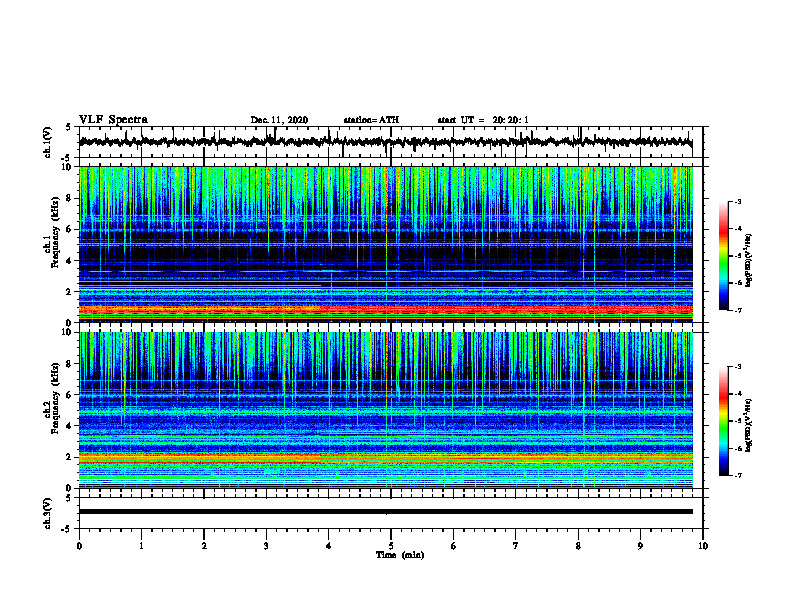Click the 'start UT = 20:20:1' label

(x=483, y=120)
